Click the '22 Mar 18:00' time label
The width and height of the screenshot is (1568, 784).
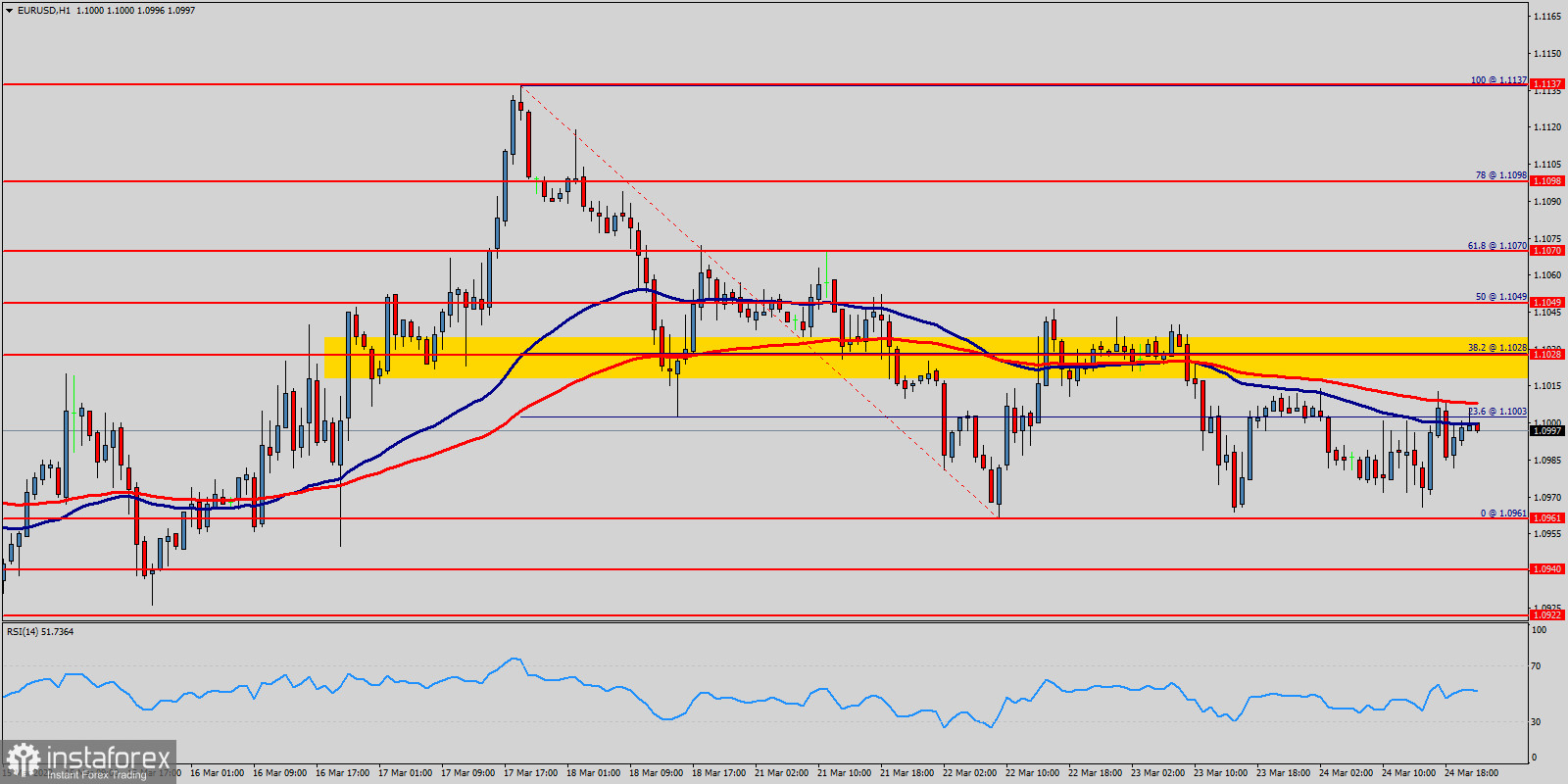[x=1095, y=773]
